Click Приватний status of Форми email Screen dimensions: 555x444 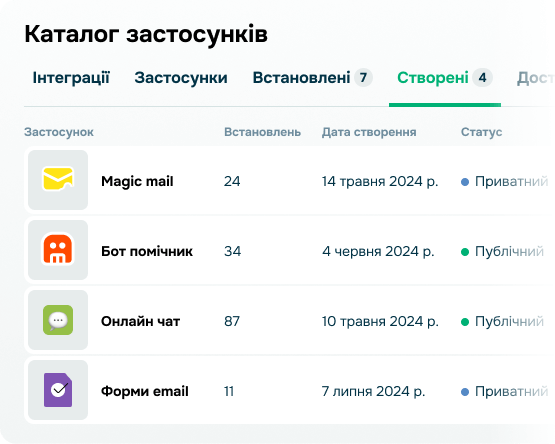click(511, 392)
